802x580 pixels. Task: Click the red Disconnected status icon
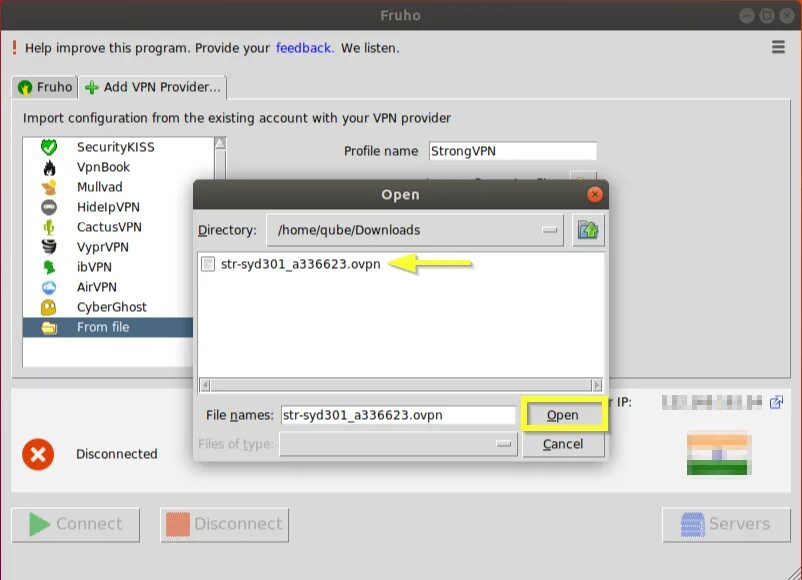[x=38, y=454]
